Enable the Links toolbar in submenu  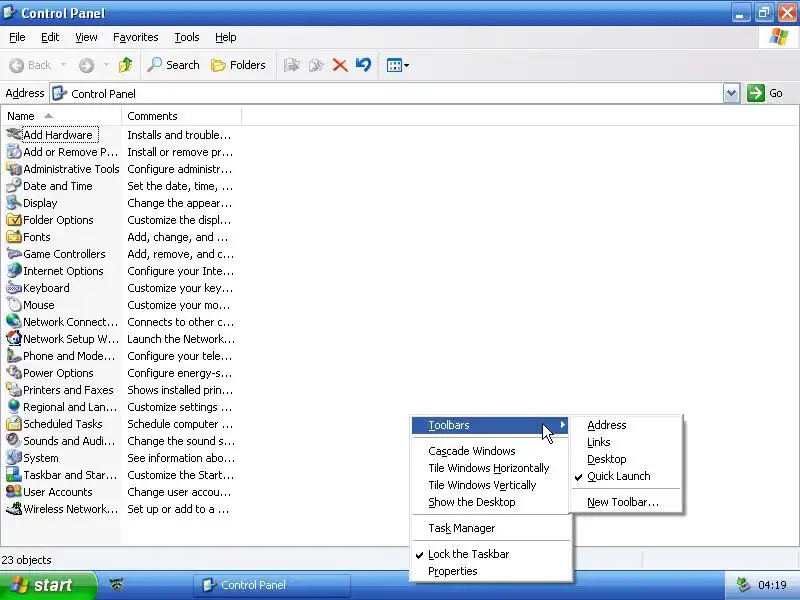point(627,442)
